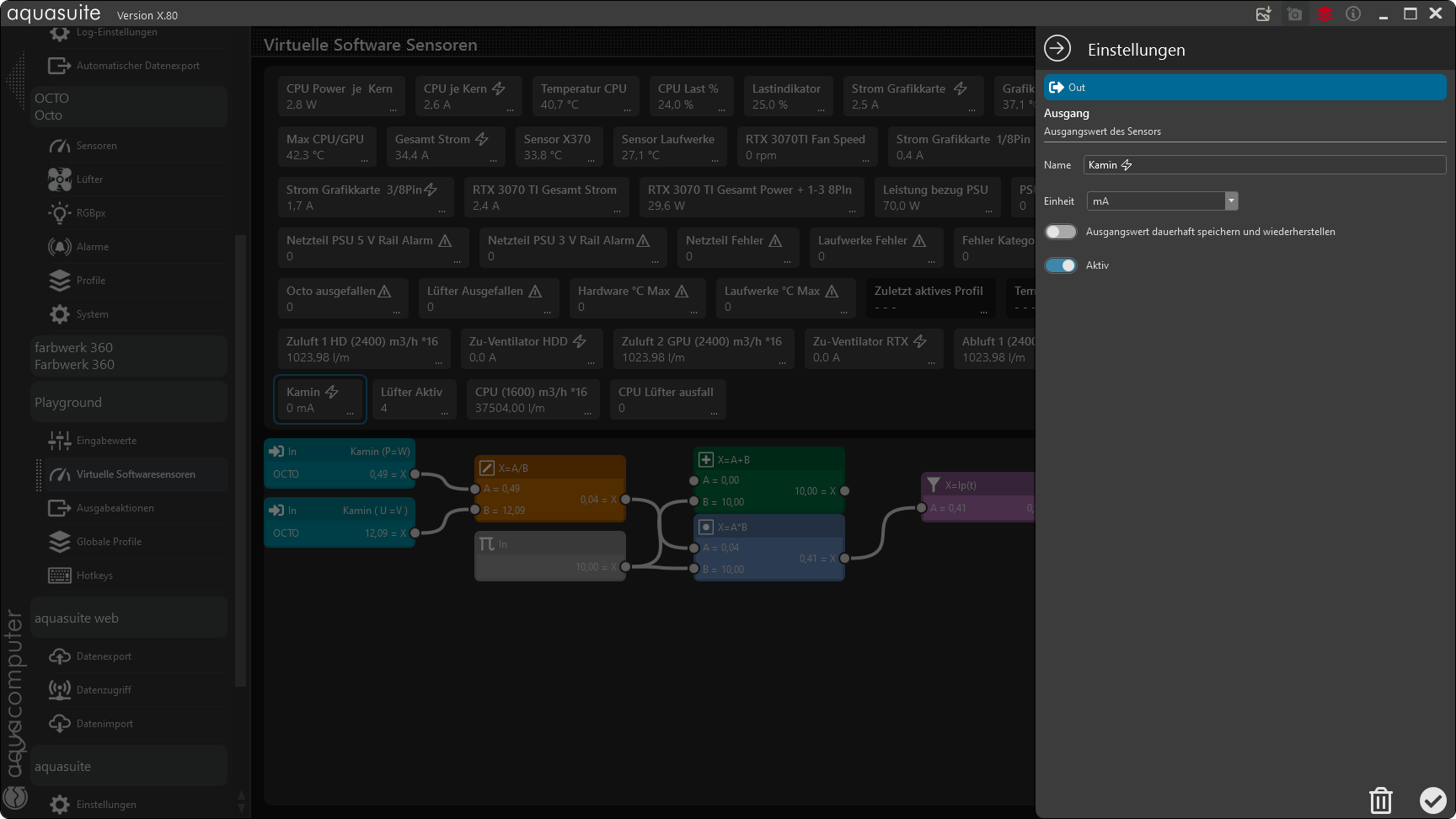Expand the Playground section header
Screen dimensions: 1456x819
(x=128, y=403)
